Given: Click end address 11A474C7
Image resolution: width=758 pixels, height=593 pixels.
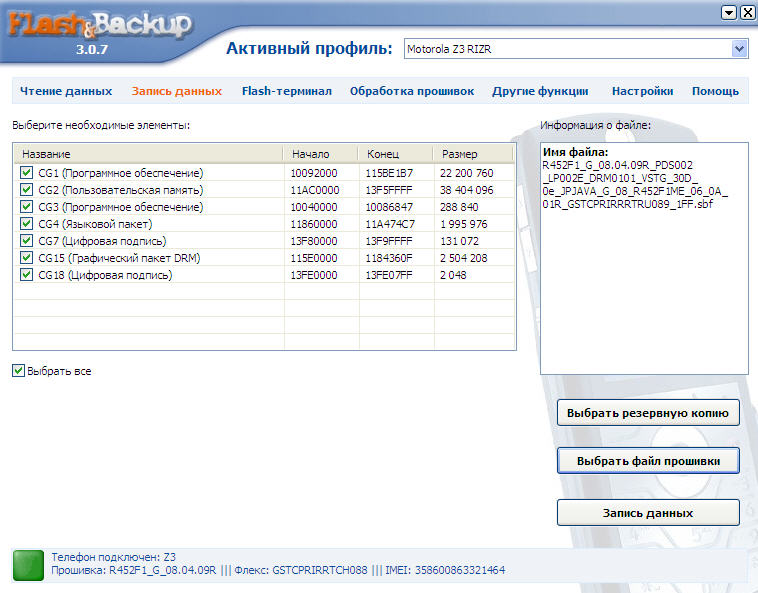Looking at the screenshot, I should 390,224.
